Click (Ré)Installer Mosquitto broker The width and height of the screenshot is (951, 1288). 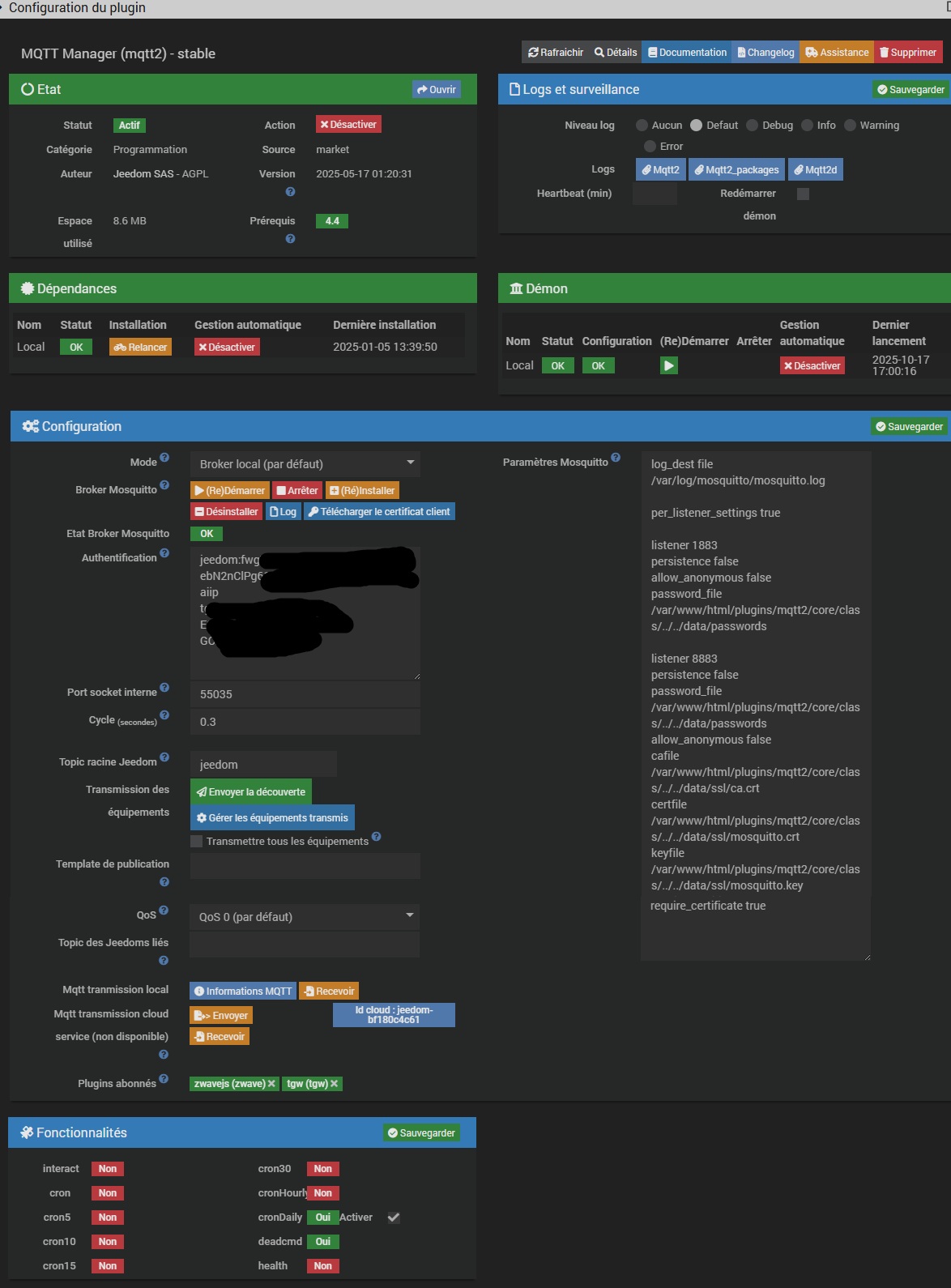point(362,491)
